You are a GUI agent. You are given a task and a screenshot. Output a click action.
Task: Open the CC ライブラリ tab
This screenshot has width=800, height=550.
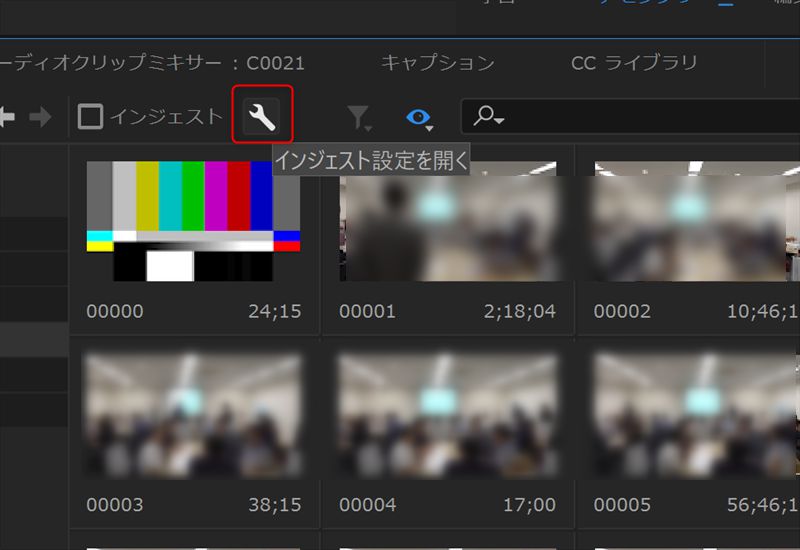pos(633,63)
